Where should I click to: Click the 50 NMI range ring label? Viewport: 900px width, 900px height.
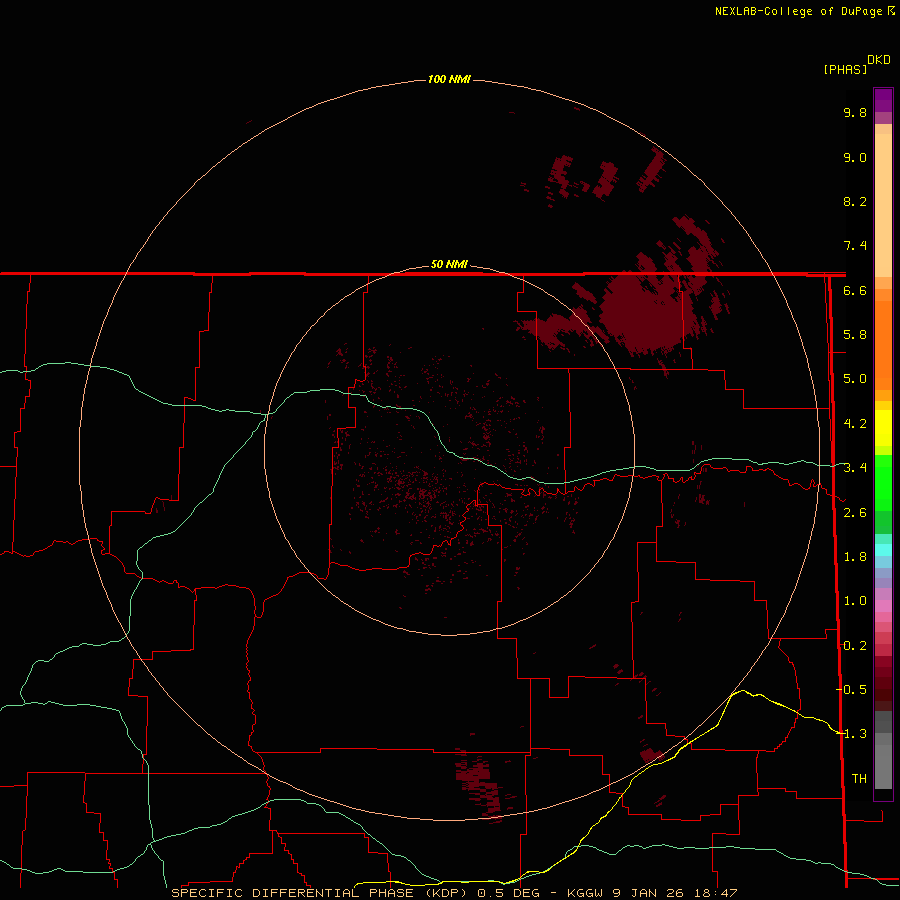pyautogui.click(x=449, y=264)
